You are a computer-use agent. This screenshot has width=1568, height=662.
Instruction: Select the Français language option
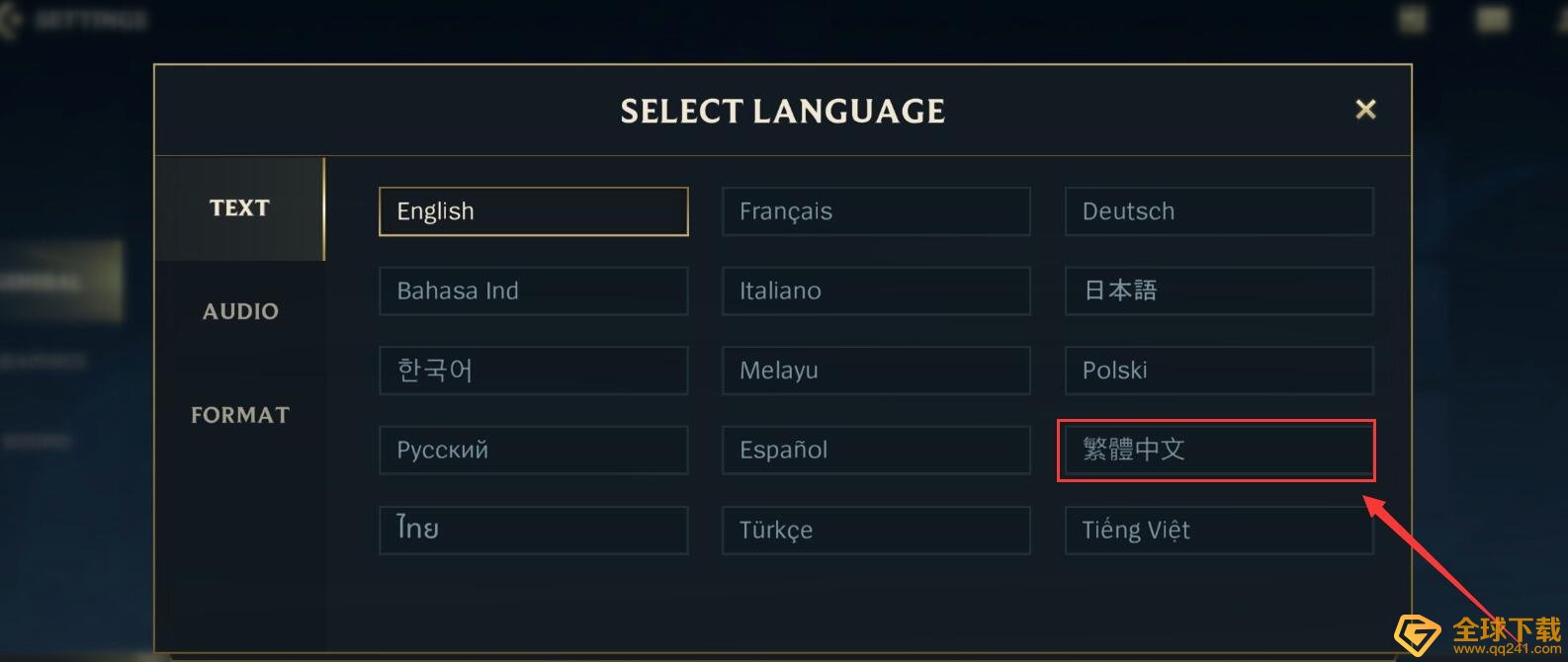tap(876, 211)
